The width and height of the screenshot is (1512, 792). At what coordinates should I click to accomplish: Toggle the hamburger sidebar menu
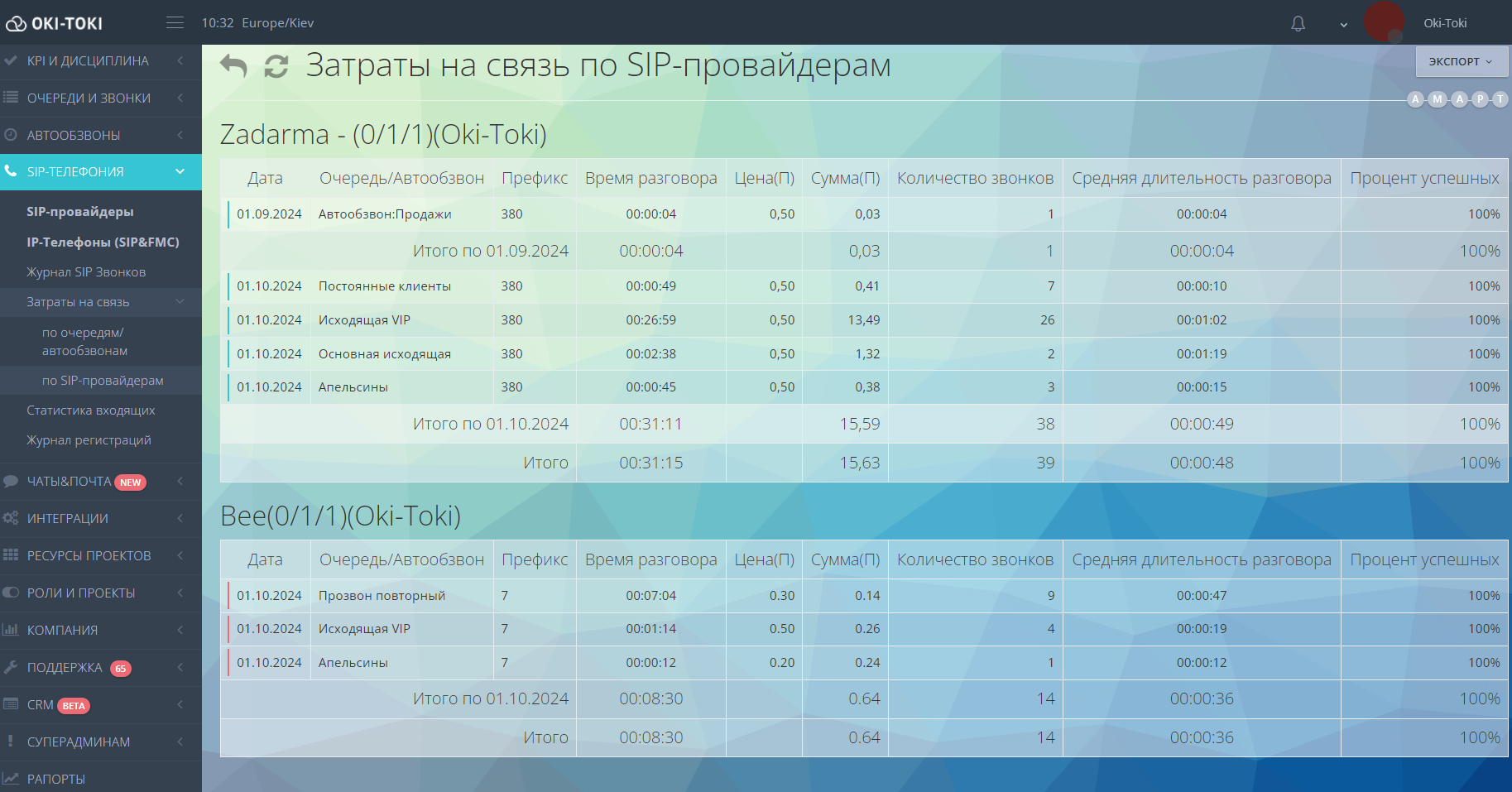pos(175,22)
